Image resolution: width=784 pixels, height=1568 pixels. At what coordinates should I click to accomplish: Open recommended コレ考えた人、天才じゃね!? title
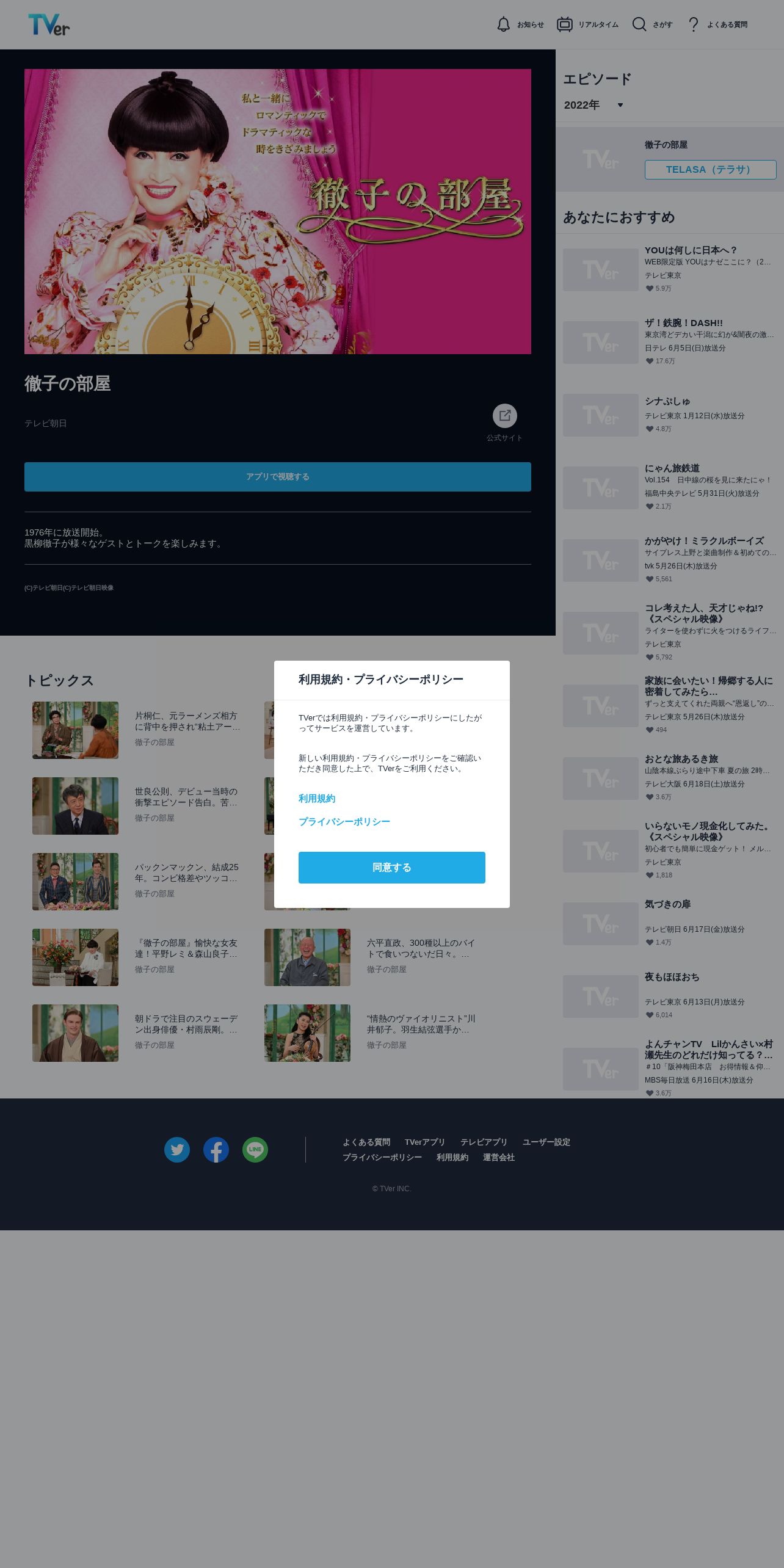click(x=705, y=614)
